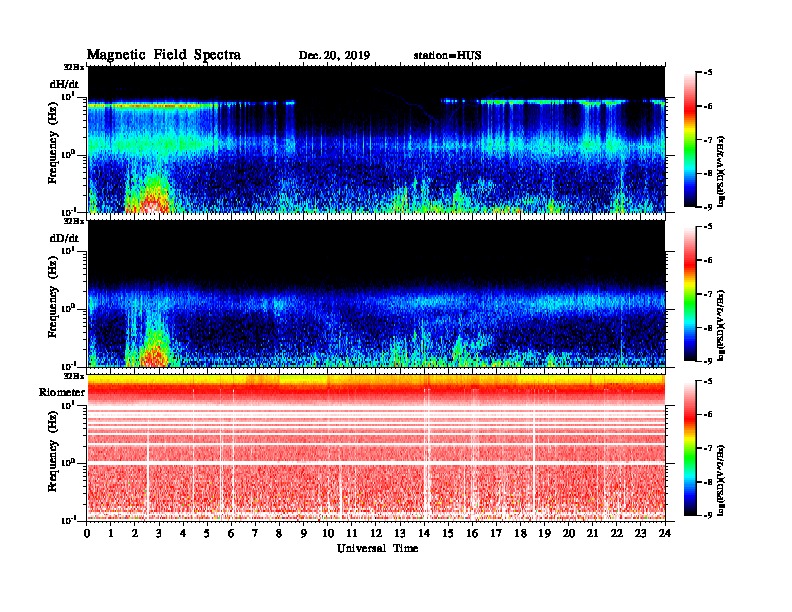Select hour tick "10" on time axis
Viewport: 792px width, 612px height.
click(328, 533)
